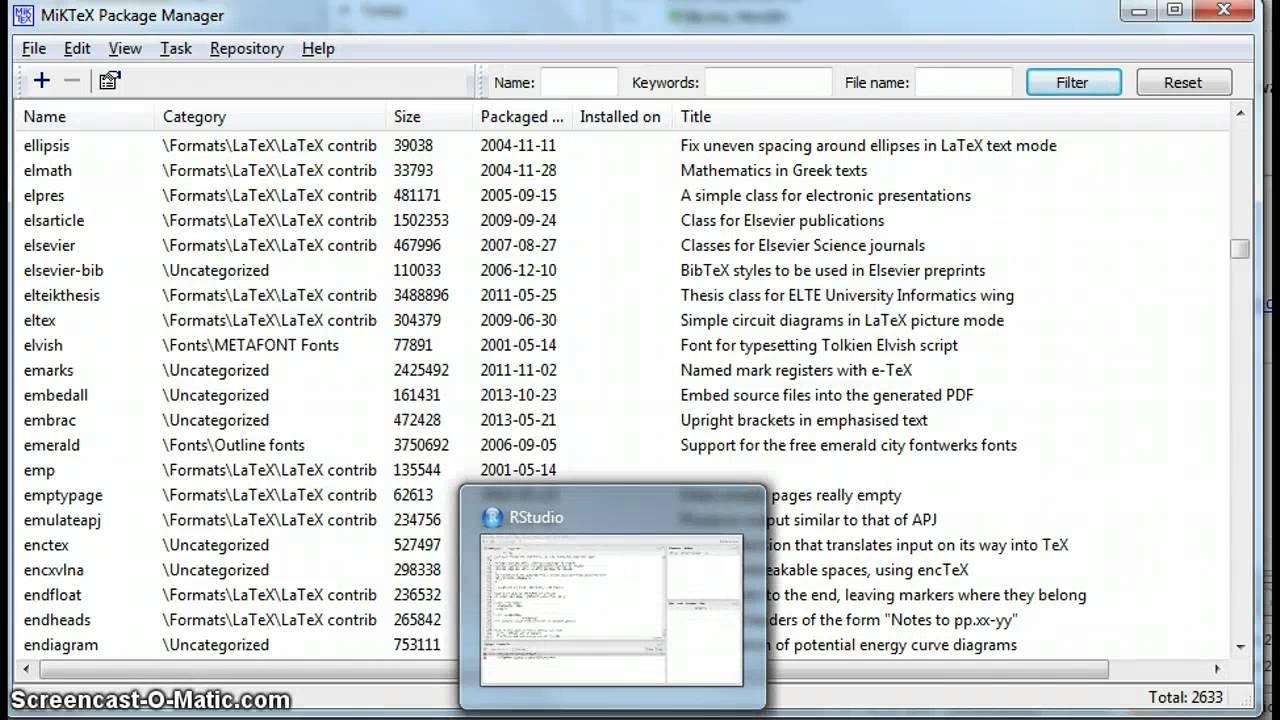Select the elvish package row
The height and width of the screenshot is (720, 1280).
pos(622,345)
